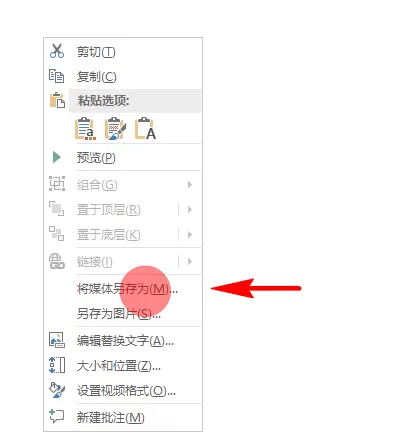Select 将媒体另存为(M)... menu entry
The image size is (401, 438).
pyautogui.click(x=127, y=289)
